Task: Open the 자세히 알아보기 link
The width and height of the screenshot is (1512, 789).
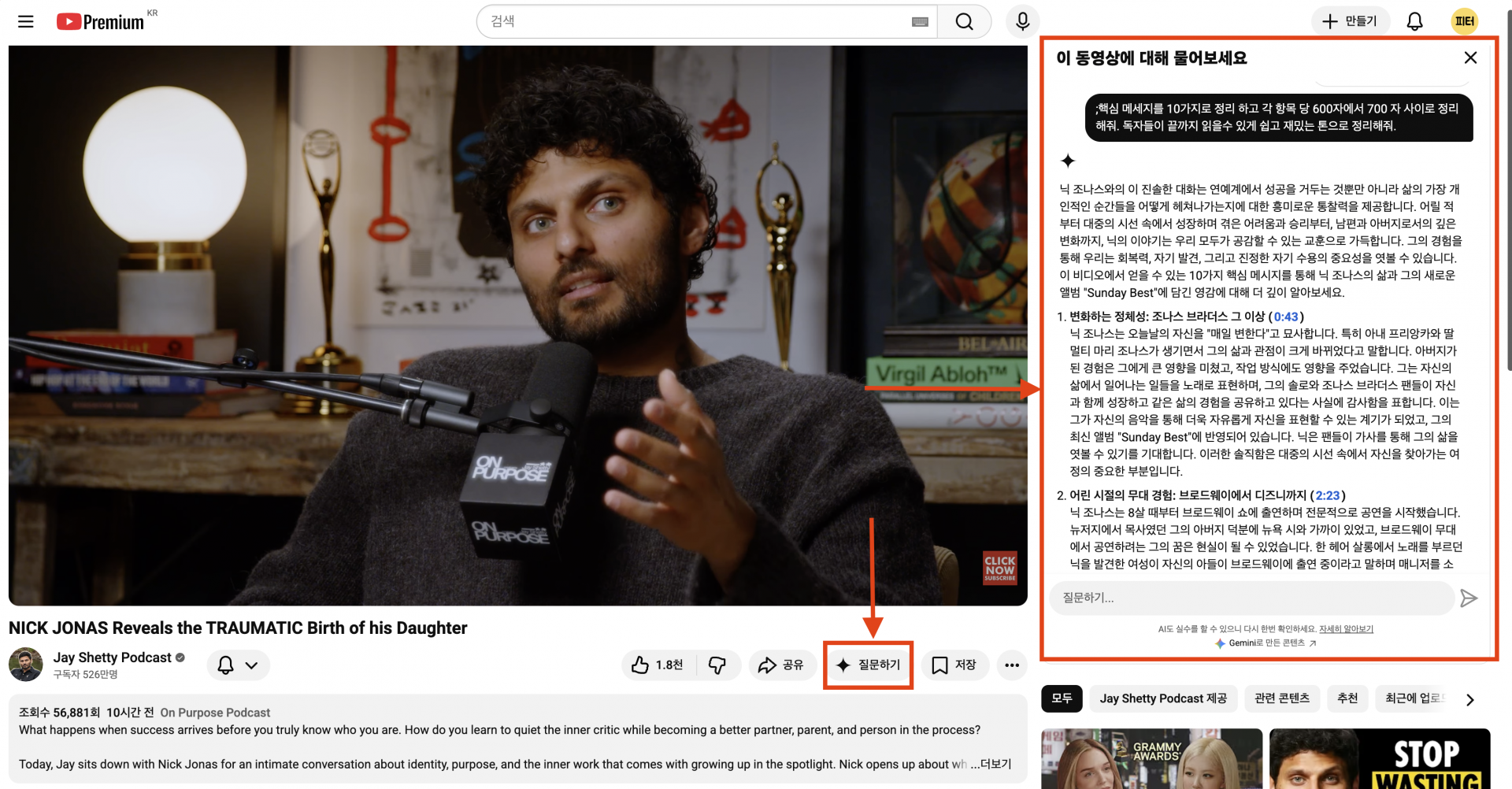Action: [x=1347, y=629]
